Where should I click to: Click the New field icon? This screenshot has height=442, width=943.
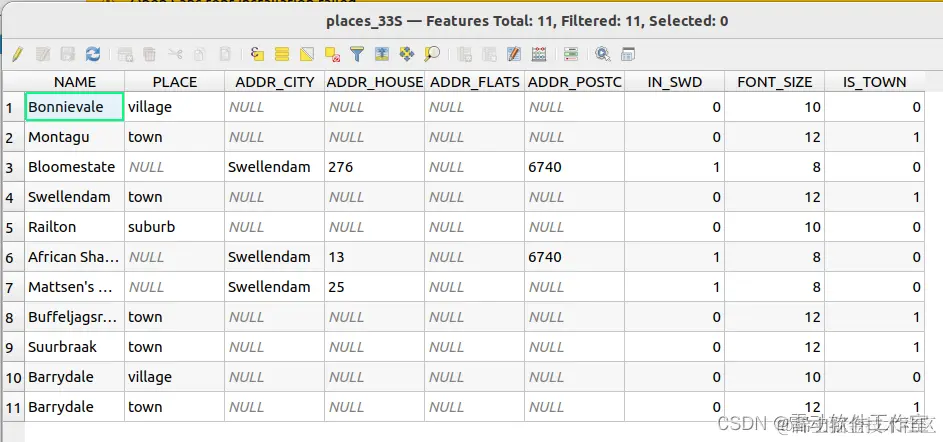pyautogui.click(x=464, y=54)
